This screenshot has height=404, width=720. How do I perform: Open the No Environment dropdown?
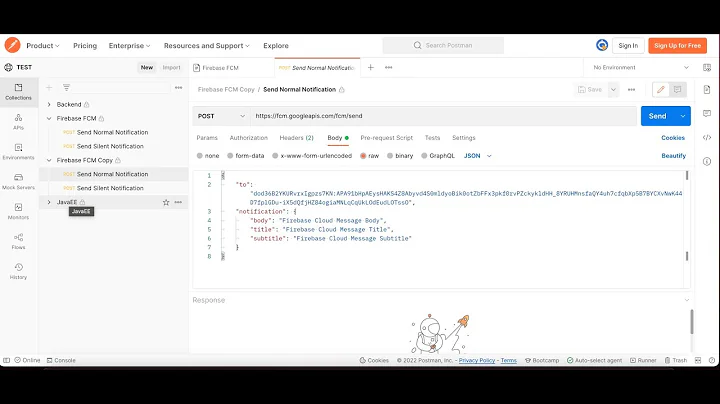pos(641,67)
